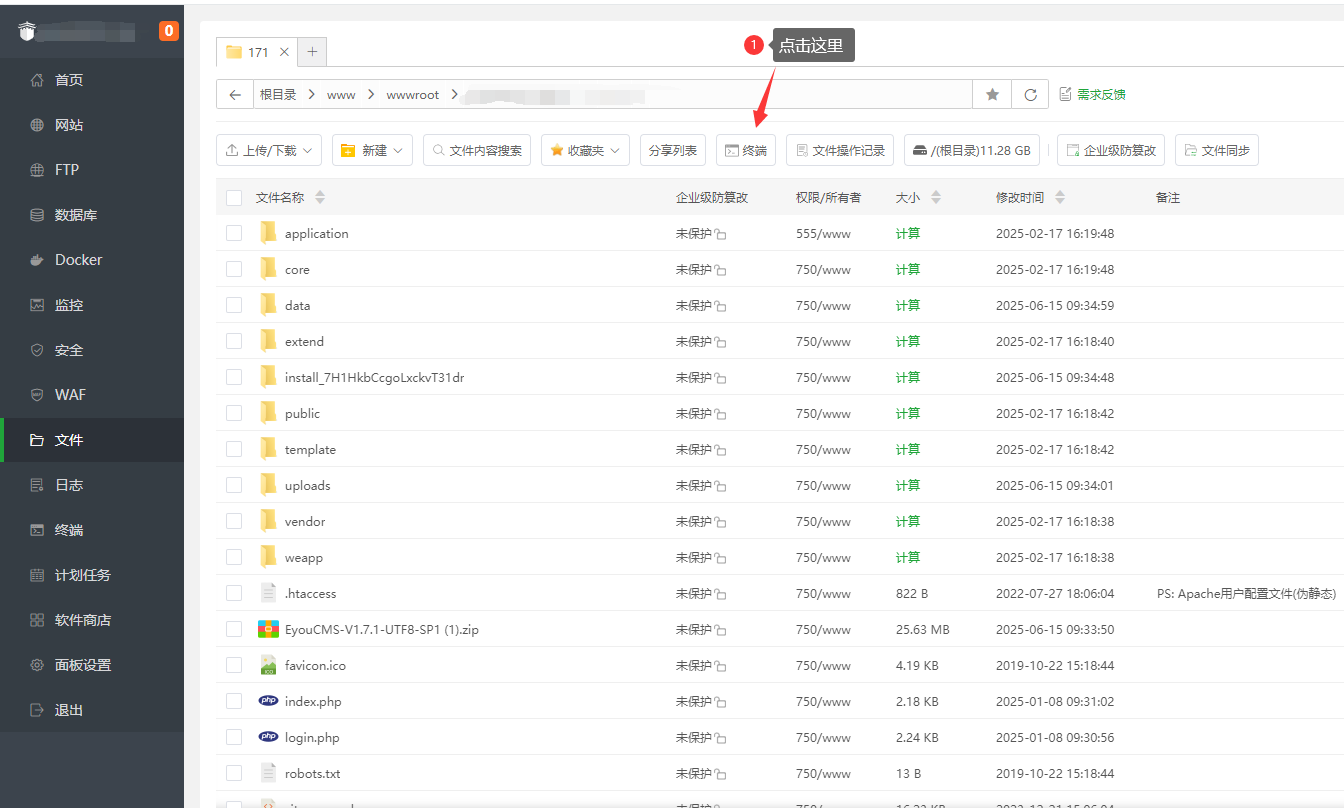Open the EyouCMS zip file icon
1344x808 pixels.
point(268,629)
